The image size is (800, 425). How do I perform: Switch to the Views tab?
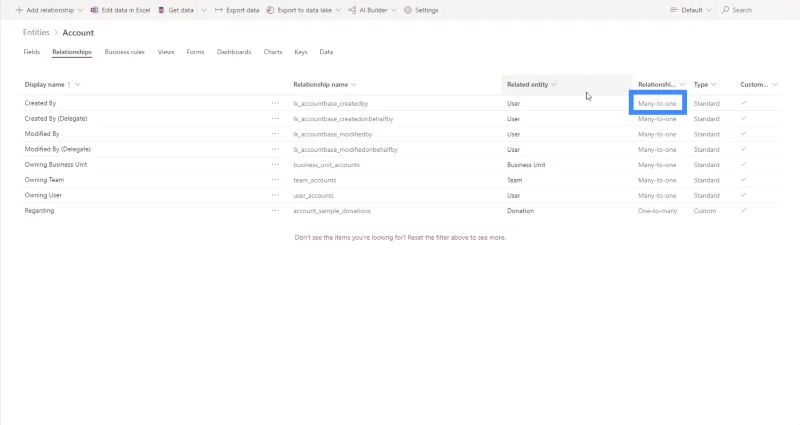coord(166,52)
